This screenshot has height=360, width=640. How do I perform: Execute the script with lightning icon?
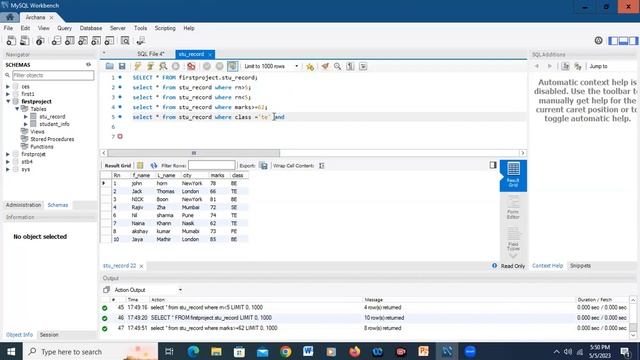[x=138, y=66]
